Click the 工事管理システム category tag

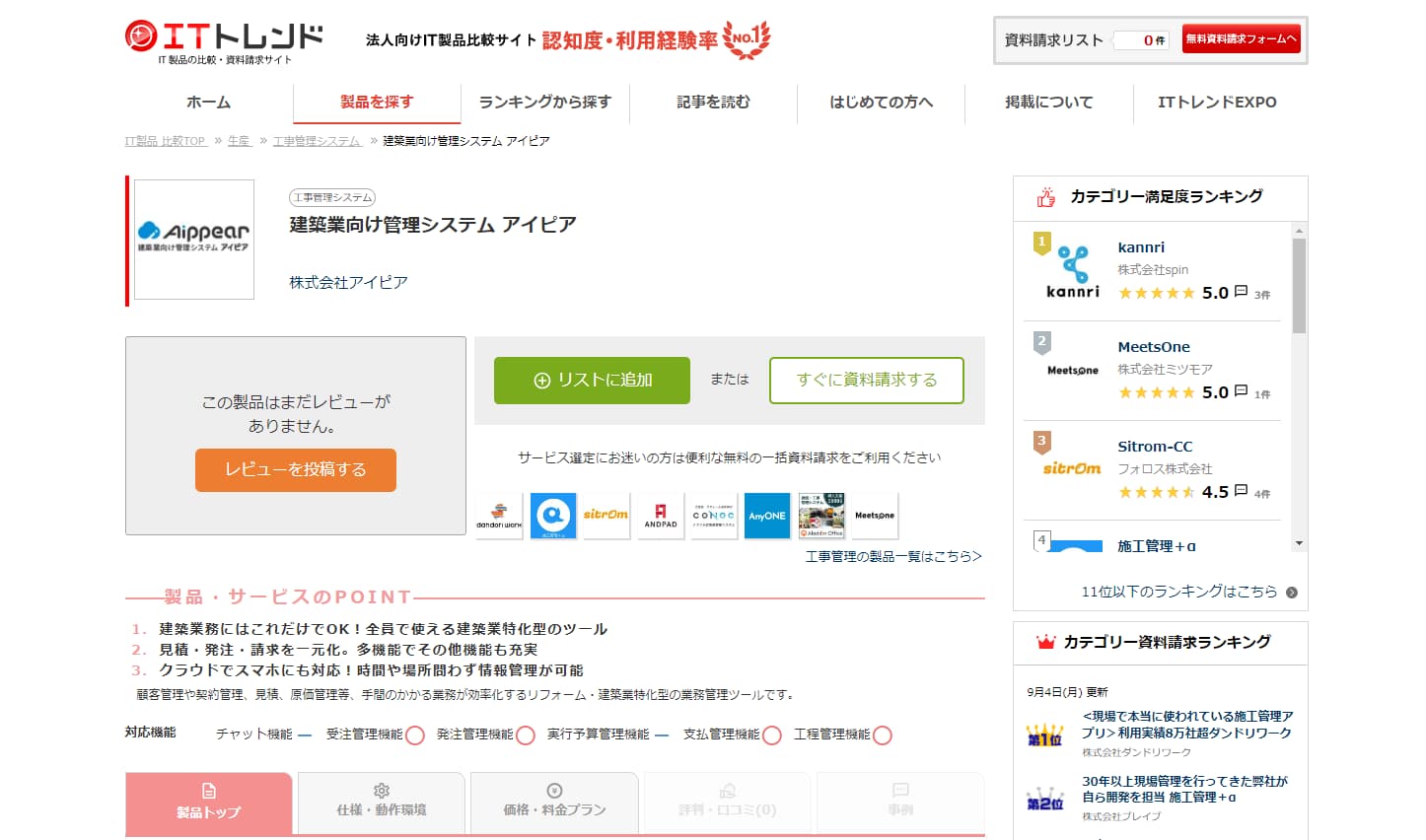pyautogui.click(x=332, y=198)
